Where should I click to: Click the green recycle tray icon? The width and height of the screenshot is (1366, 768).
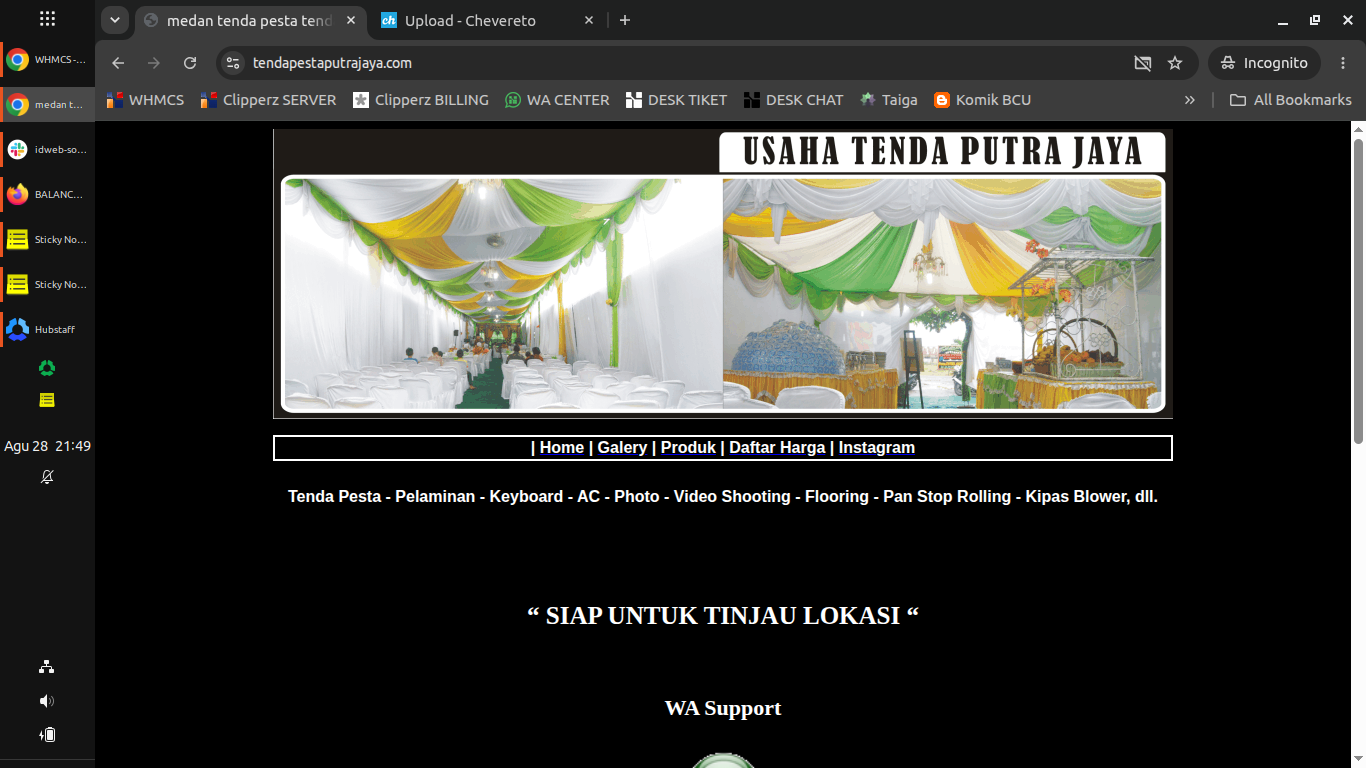47,368
